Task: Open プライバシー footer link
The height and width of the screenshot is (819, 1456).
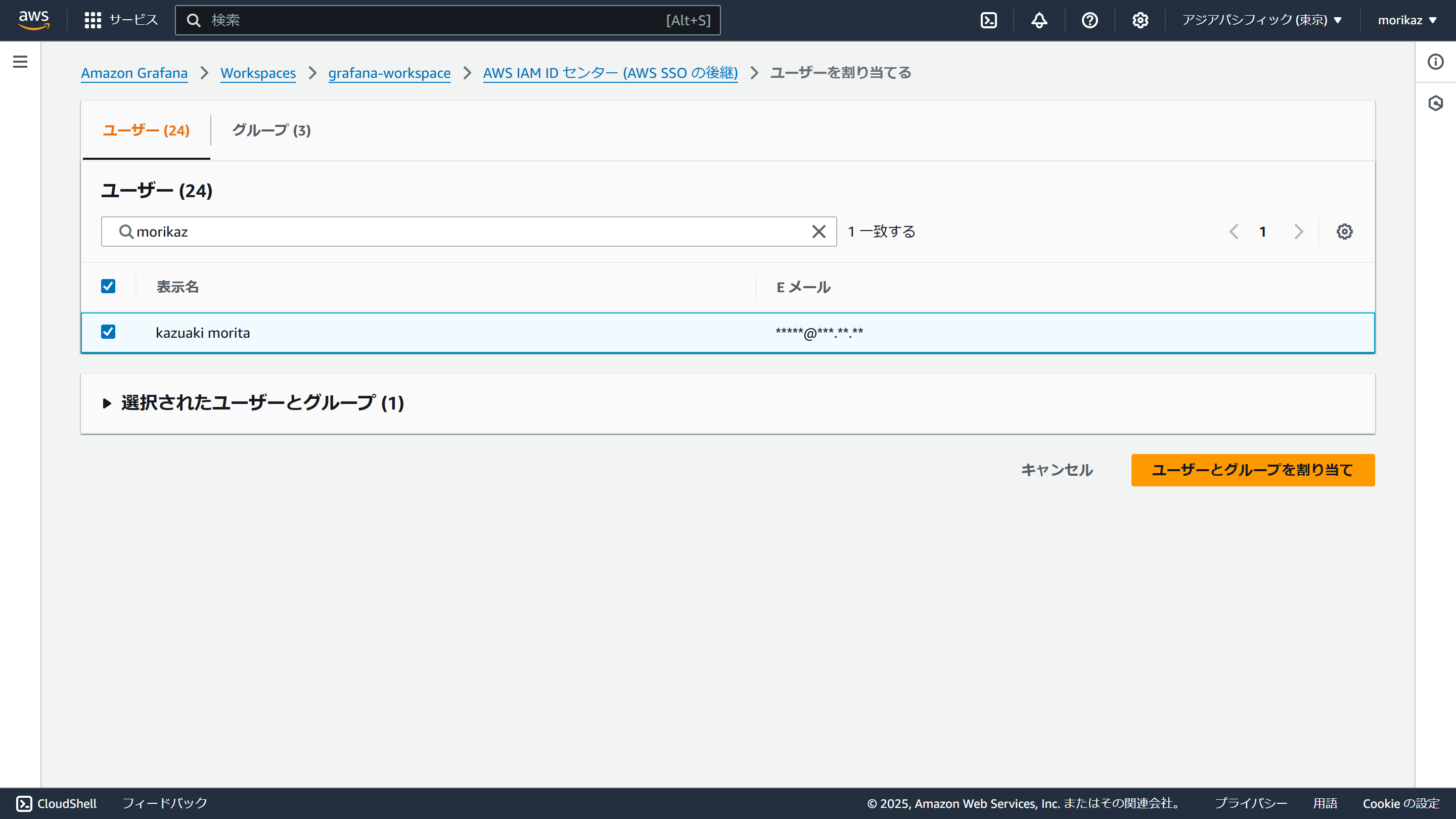Action: pos(1250,803)
